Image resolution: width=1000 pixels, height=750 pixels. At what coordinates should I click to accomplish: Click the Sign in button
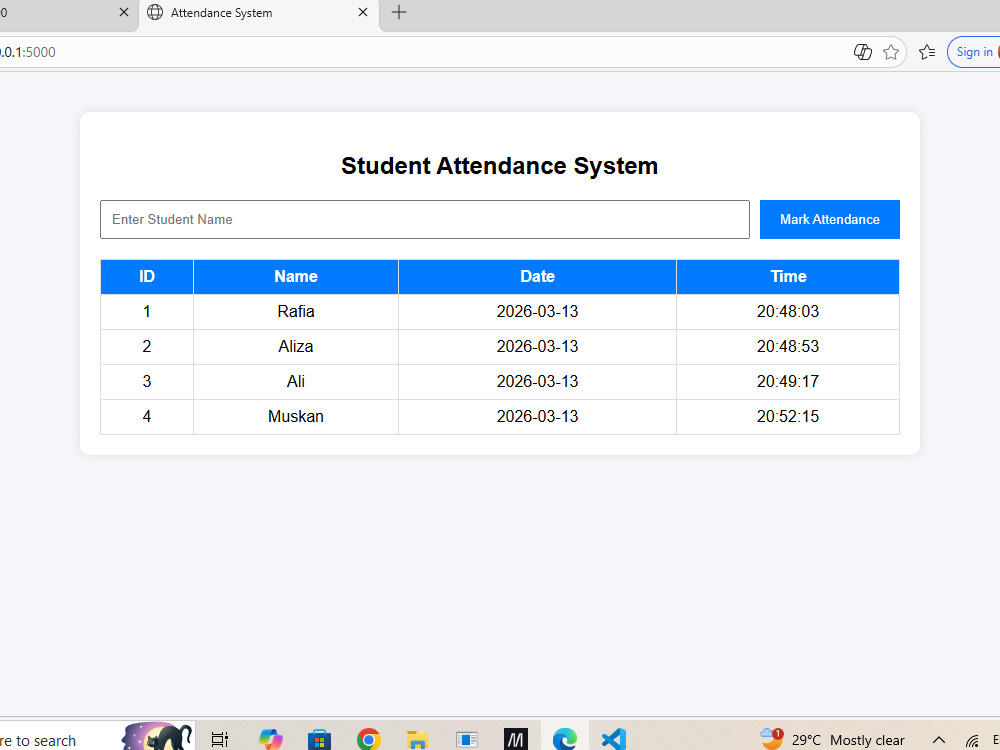(x=974, y=52)
